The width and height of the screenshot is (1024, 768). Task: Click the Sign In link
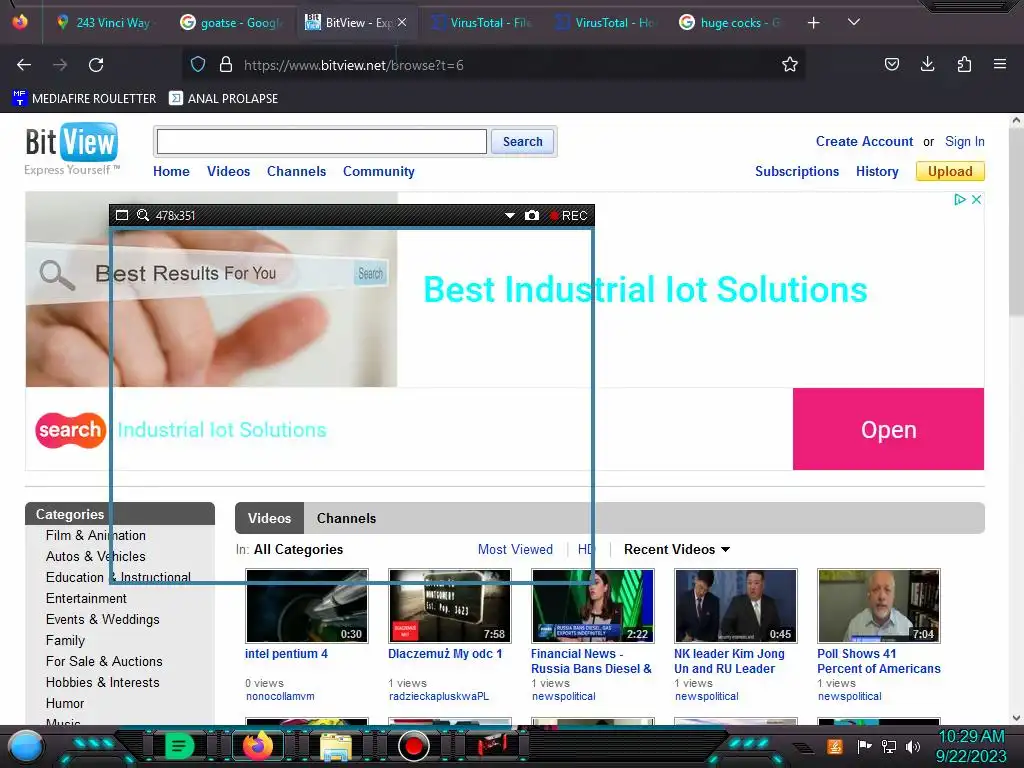tap(965, 141)
